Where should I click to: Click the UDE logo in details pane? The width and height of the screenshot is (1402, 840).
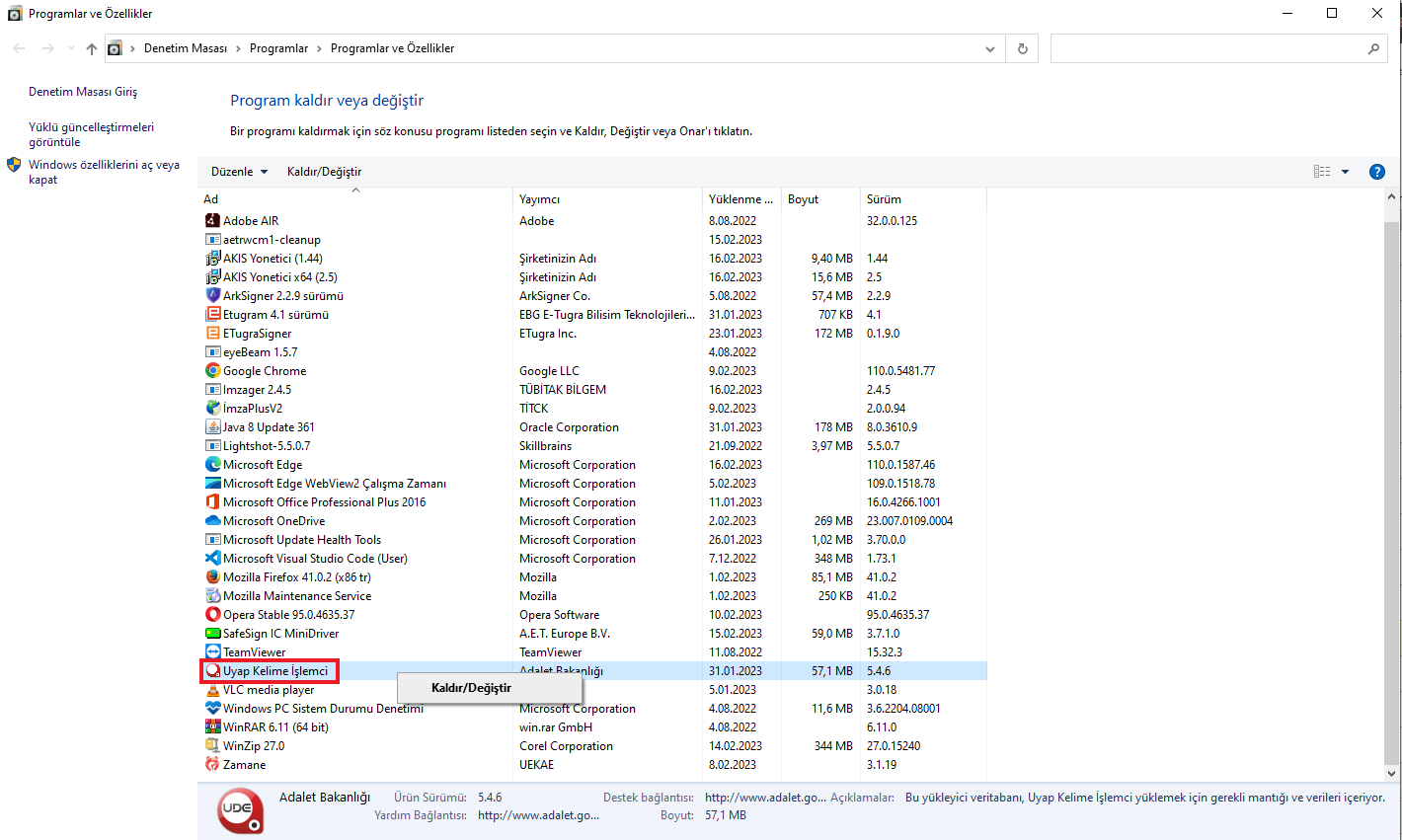tap(240, 809)
